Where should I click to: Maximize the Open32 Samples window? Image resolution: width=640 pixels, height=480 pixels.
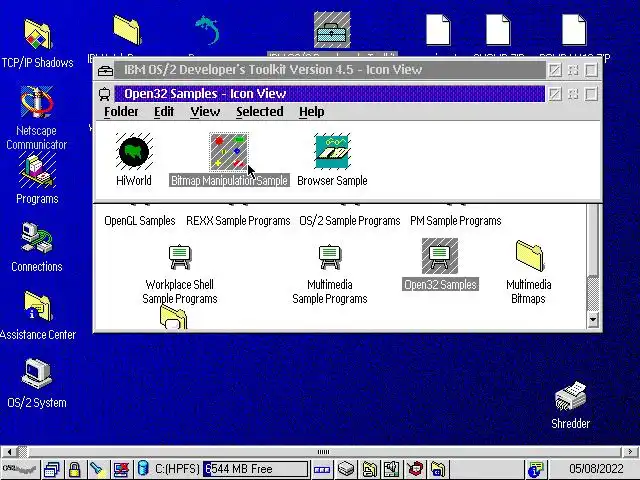click(x=591, y=94)
